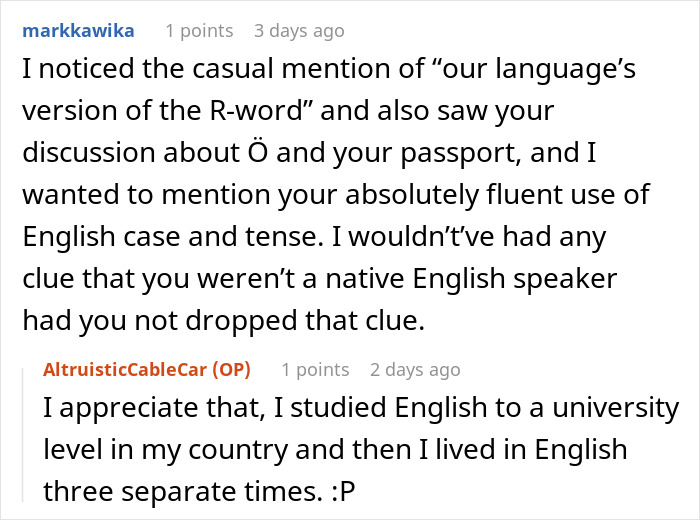The width and height of the screenshot is (700, 520).
Task: Click the (OP) tag beside AltruisticCableCar
Action: click(229, 370)
